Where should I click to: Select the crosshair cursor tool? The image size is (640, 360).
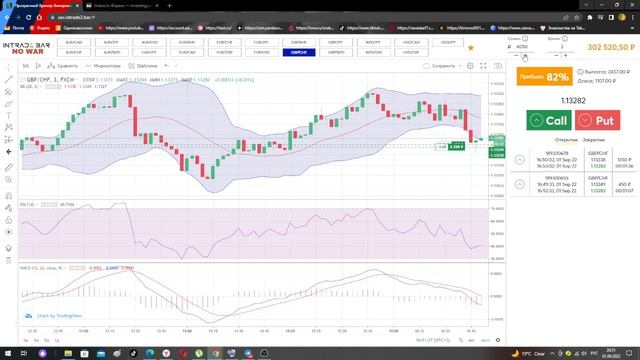click(9, 67)
